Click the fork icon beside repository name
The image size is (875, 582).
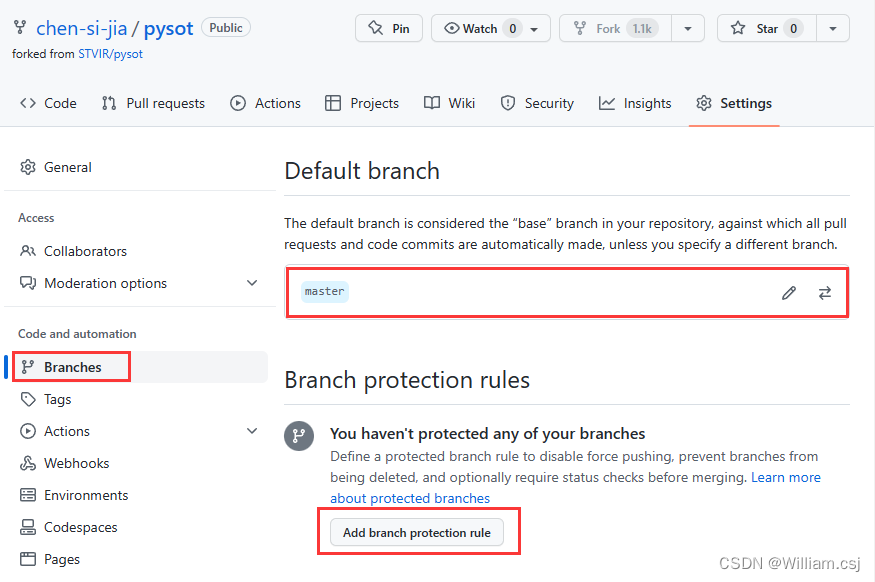pos(20,27)
